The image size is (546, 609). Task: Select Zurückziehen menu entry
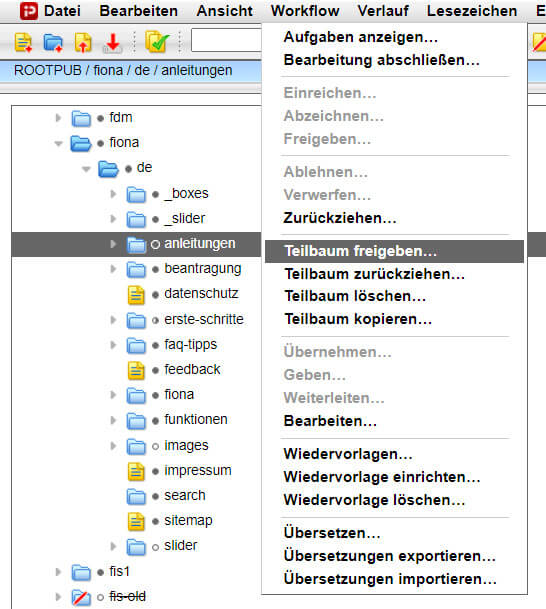pos(340,218)
